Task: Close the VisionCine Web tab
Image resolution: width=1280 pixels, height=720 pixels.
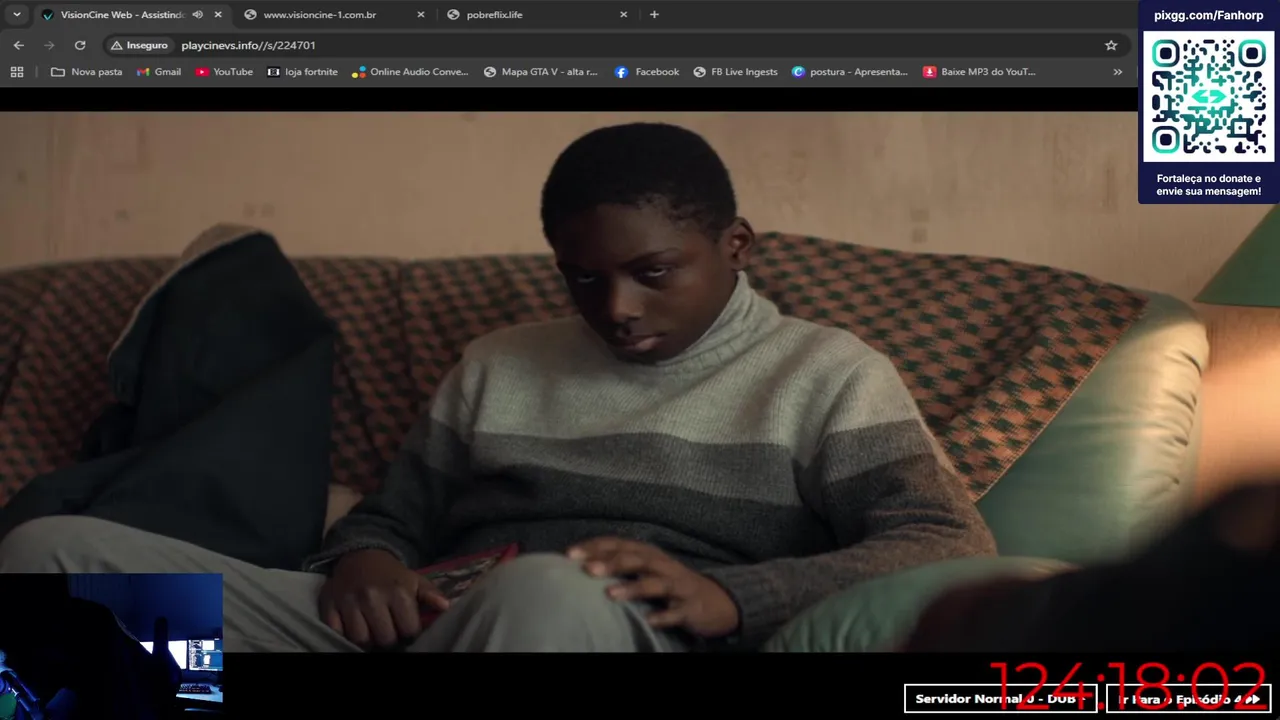Action: [x=218, y=15]
